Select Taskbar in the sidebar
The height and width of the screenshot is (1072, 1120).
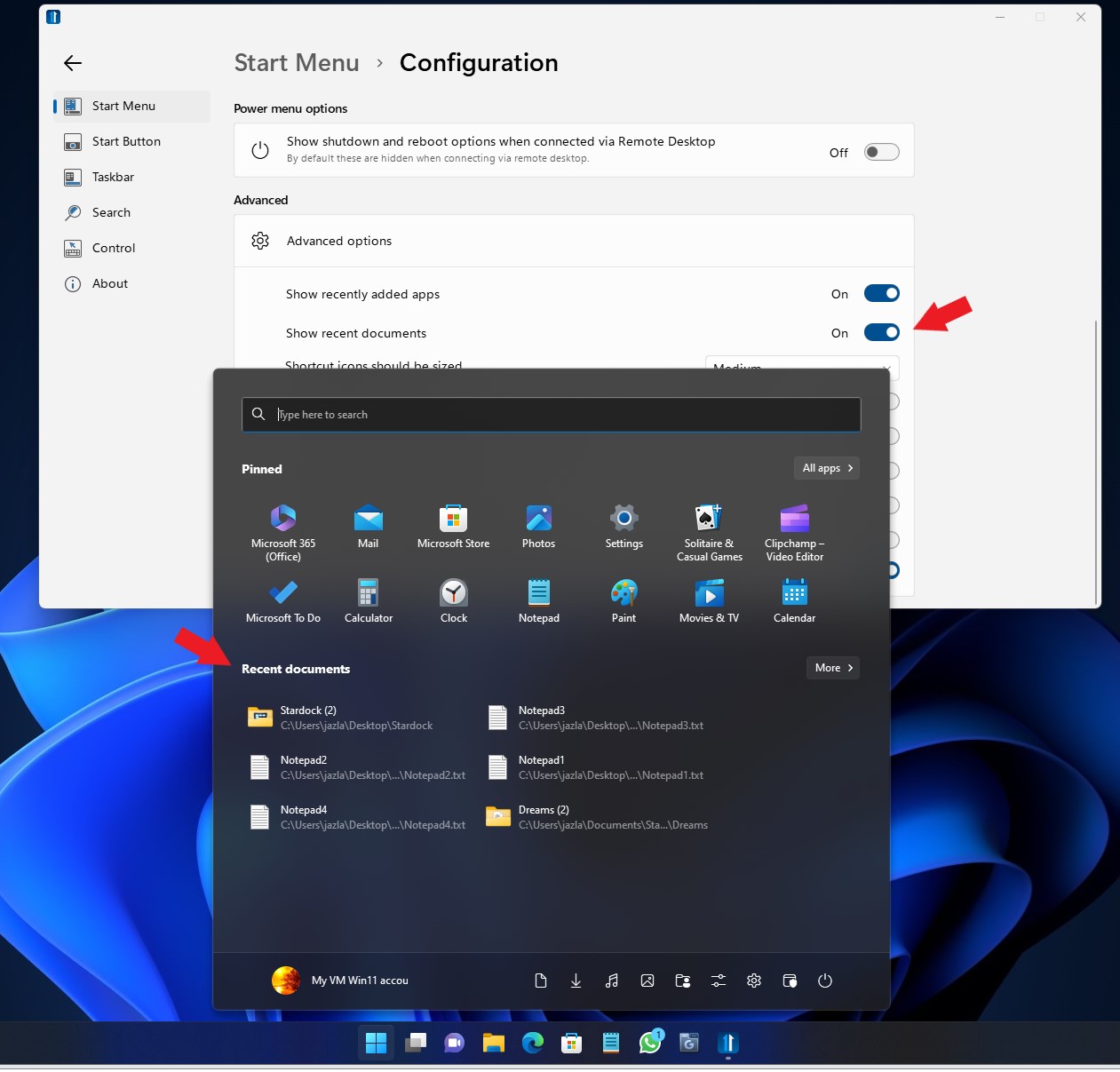pyautogui.click(x=114, y=177)
